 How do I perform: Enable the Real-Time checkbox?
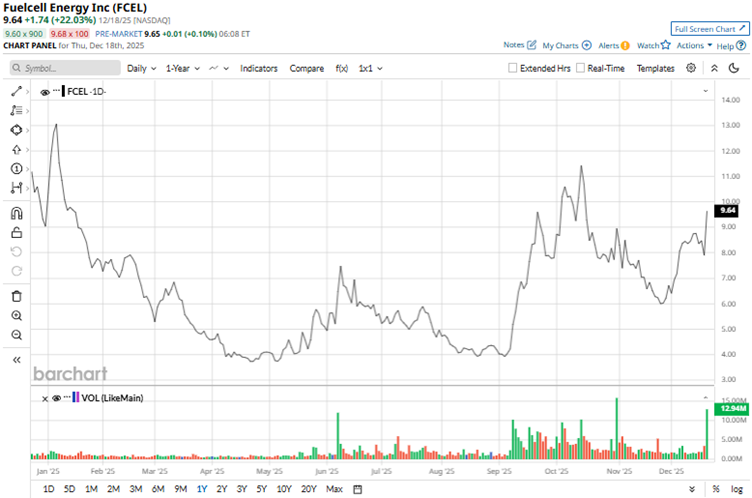coord(580,68)
